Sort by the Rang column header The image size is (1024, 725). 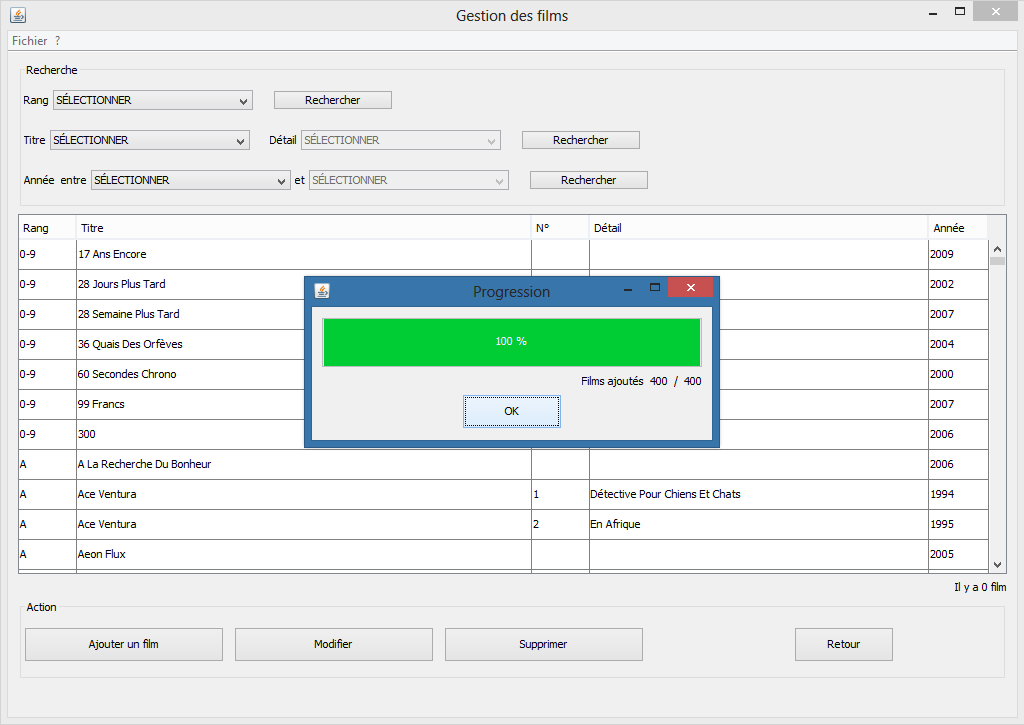click(x=47, y=228)
